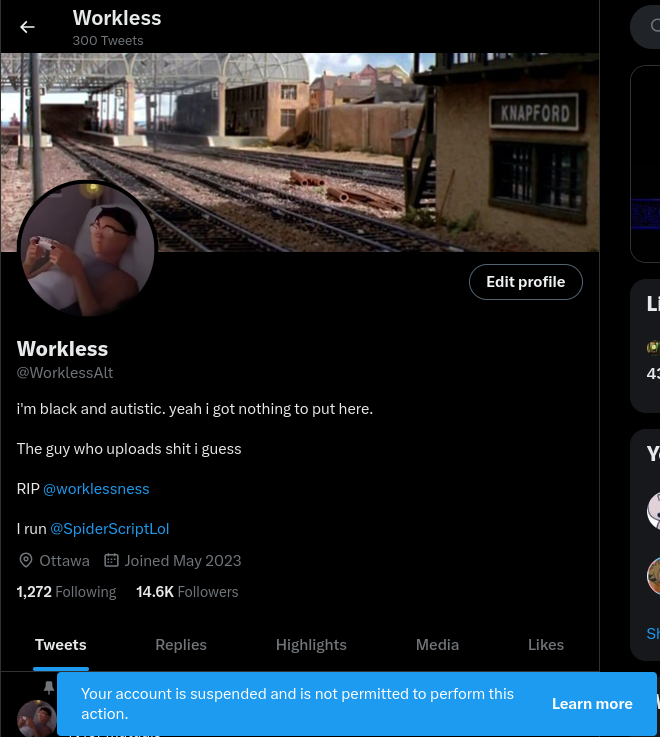Click the pinned tweet pin icon

(x=49, y=687)
